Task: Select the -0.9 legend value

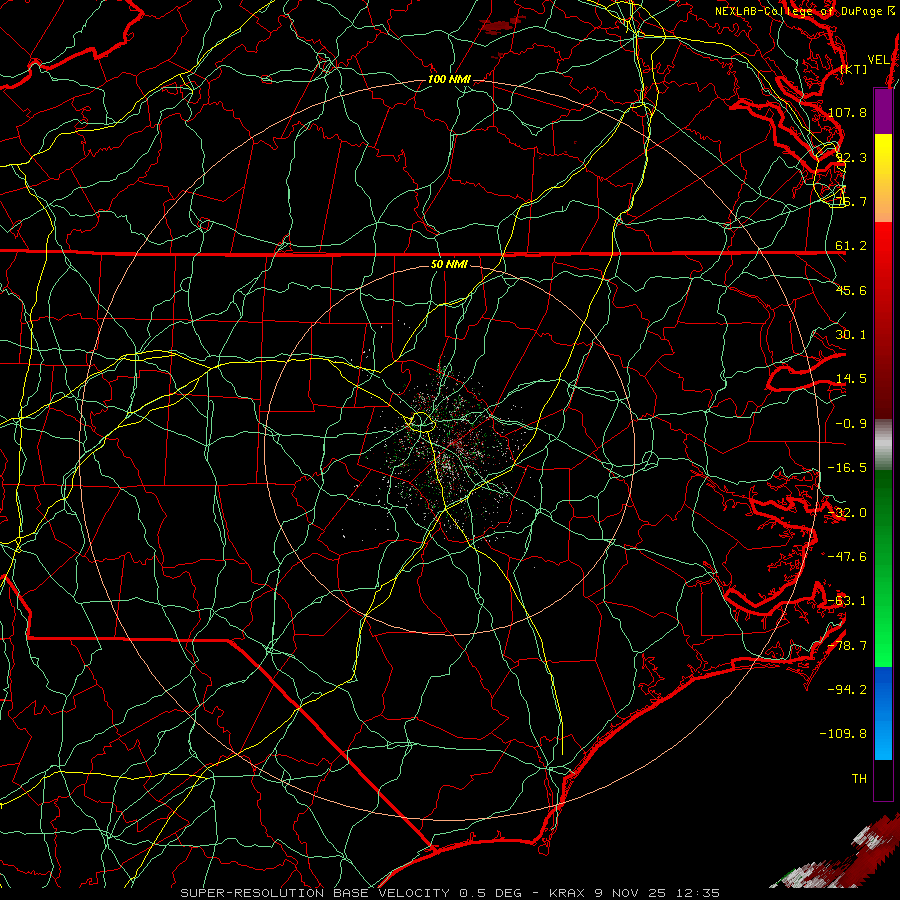Action: pos(851,424)
